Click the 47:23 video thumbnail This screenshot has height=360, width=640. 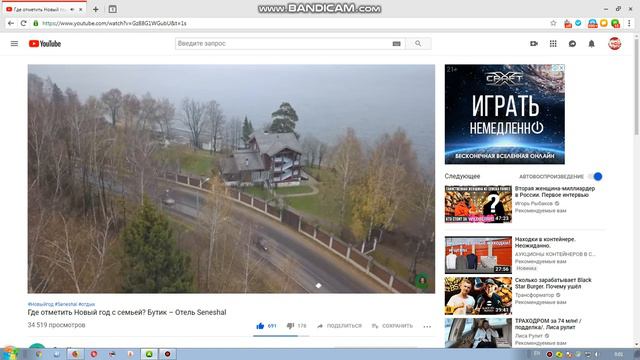(x=478, y=204)
